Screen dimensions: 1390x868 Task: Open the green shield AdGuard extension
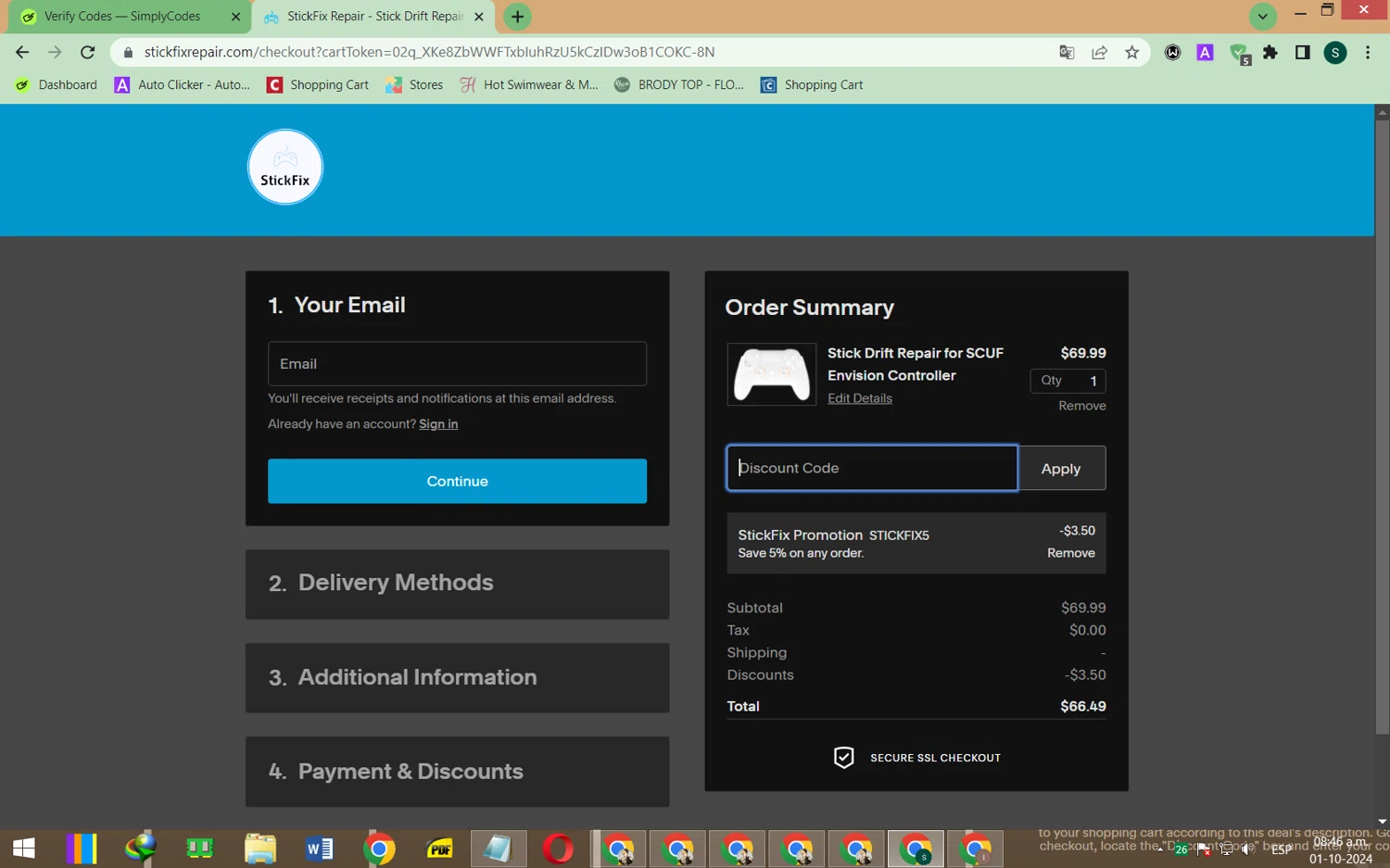click(x=1239, y=54)
